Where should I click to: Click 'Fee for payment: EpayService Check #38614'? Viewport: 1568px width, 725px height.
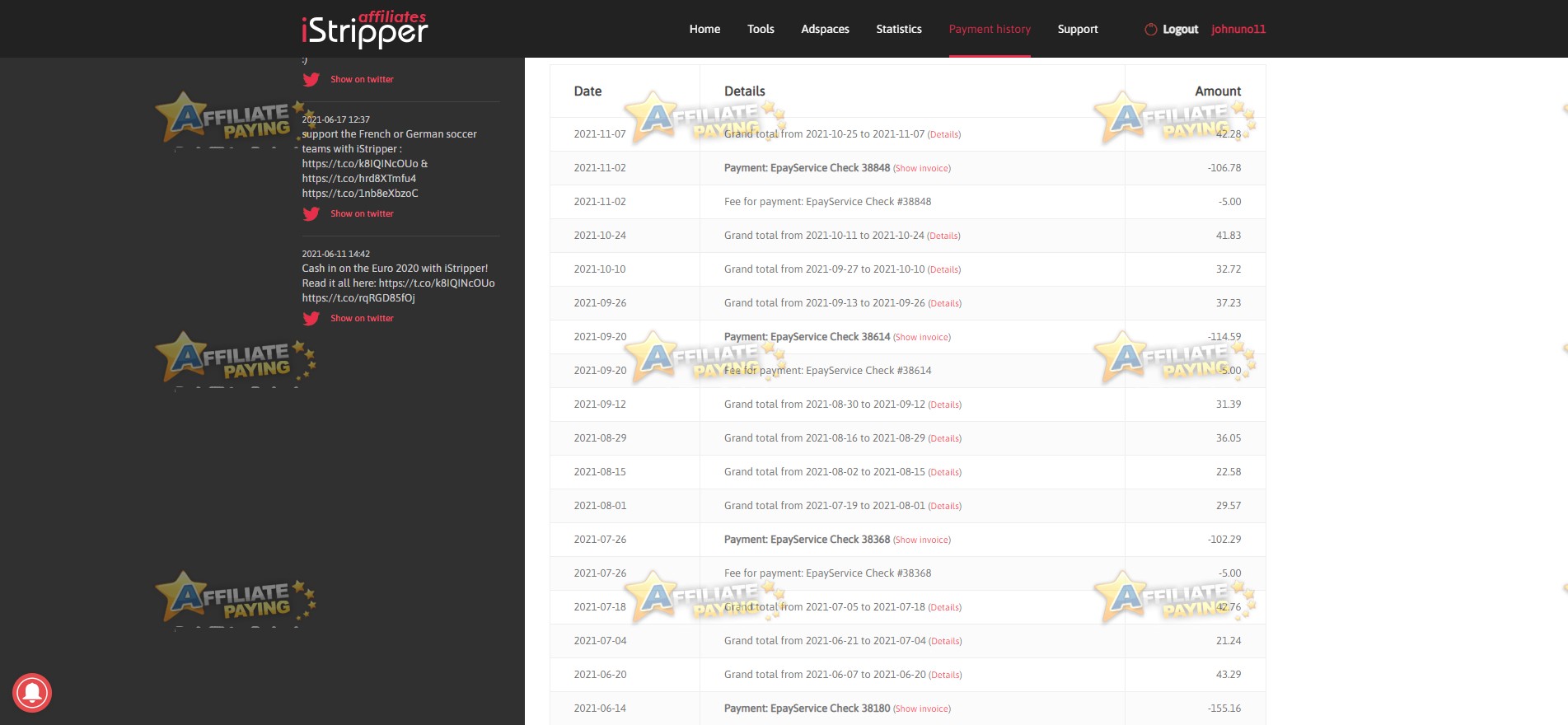pos(827,370)
